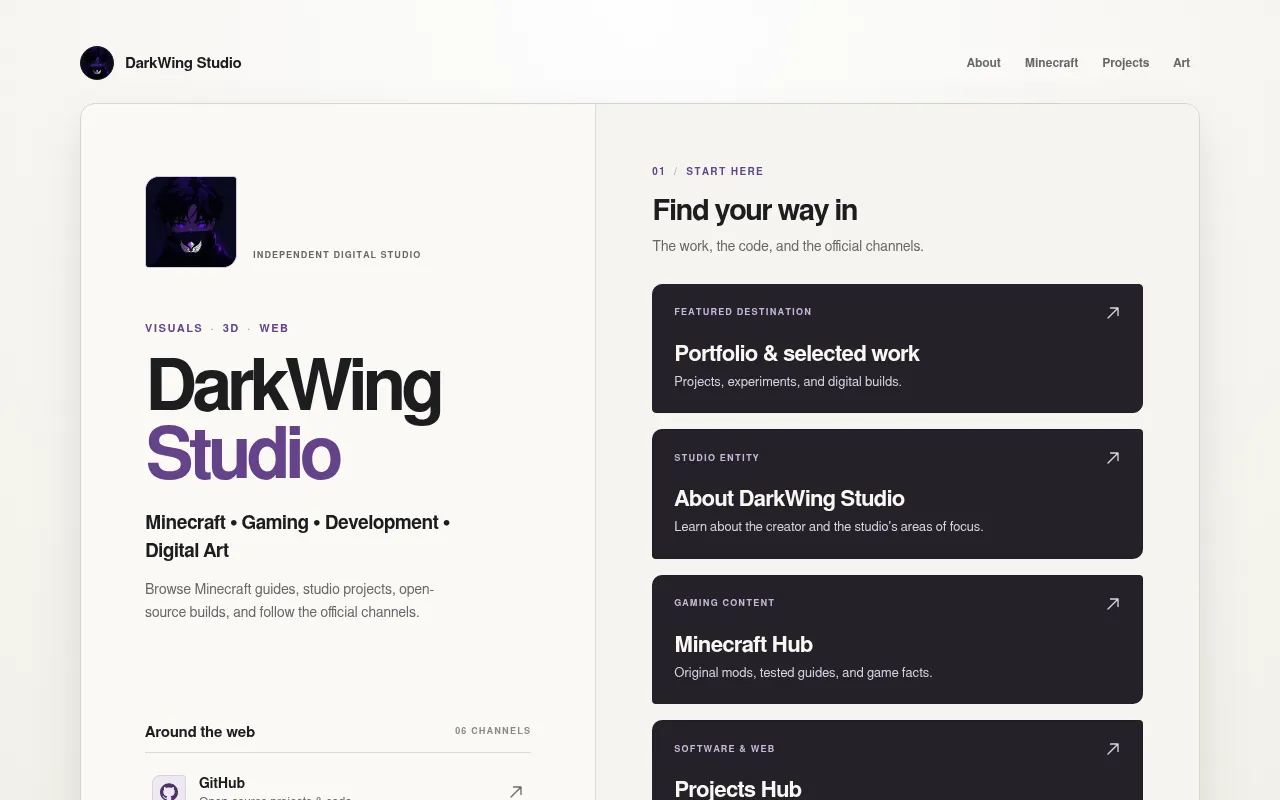The height and width of the screenshot is (800, 1280).
Task: Open Art from the top navigation
Action: (x=1181, y=63)
